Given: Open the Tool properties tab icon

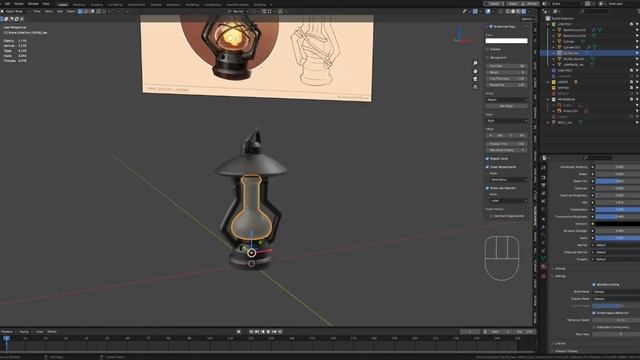Looking at the screenshot, I should [x=543, y=167].
